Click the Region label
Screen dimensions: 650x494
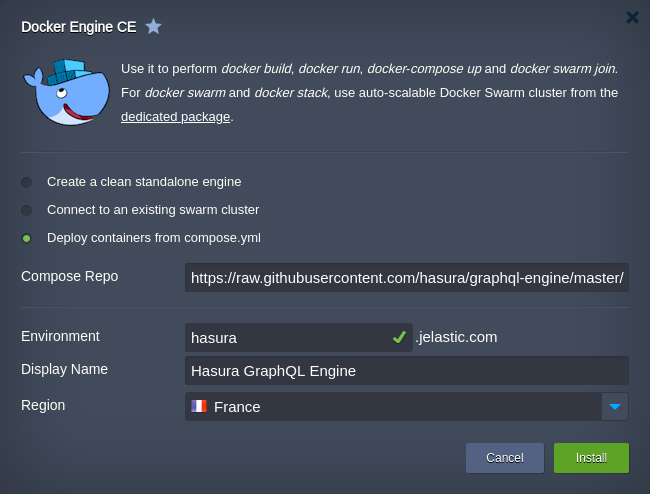tap(43, 405)
